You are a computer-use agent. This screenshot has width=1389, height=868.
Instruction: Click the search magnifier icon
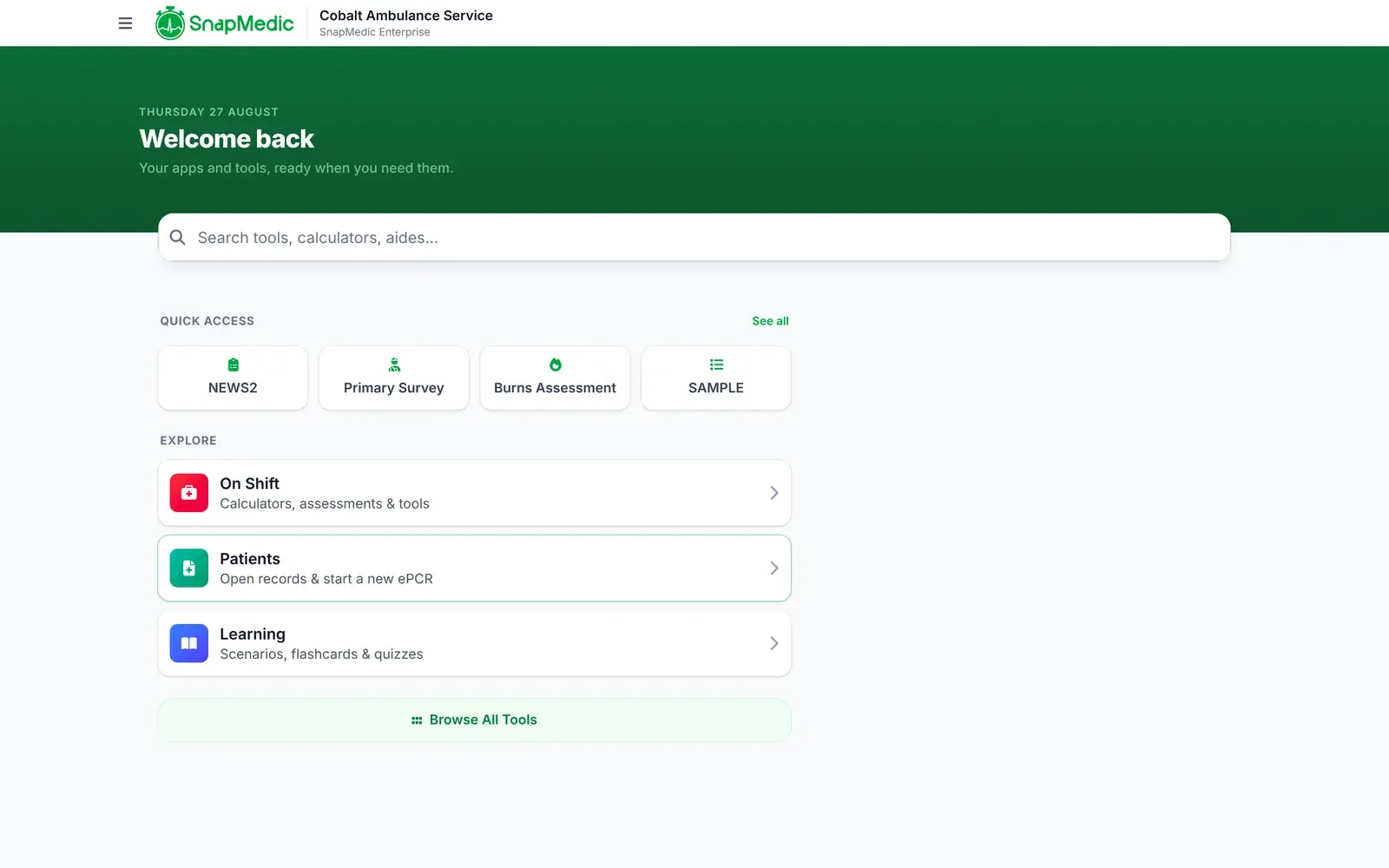click(x=178, y=238)
